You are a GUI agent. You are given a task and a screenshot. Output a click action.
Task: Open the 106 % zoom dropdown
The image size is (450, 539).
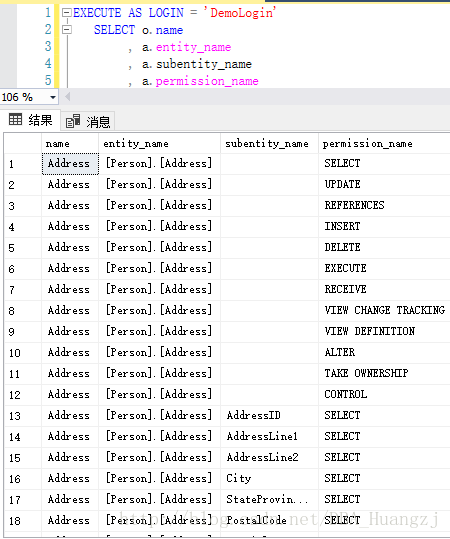pyautogui.click(x=53, y=97)
